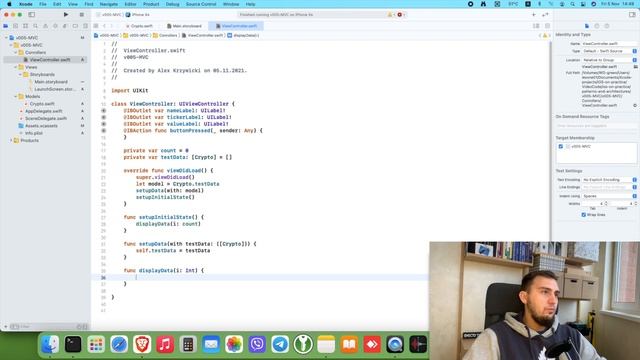Open Telegram from the Dock
Screen dimensions: 640x360
click(x=280, y=344)
